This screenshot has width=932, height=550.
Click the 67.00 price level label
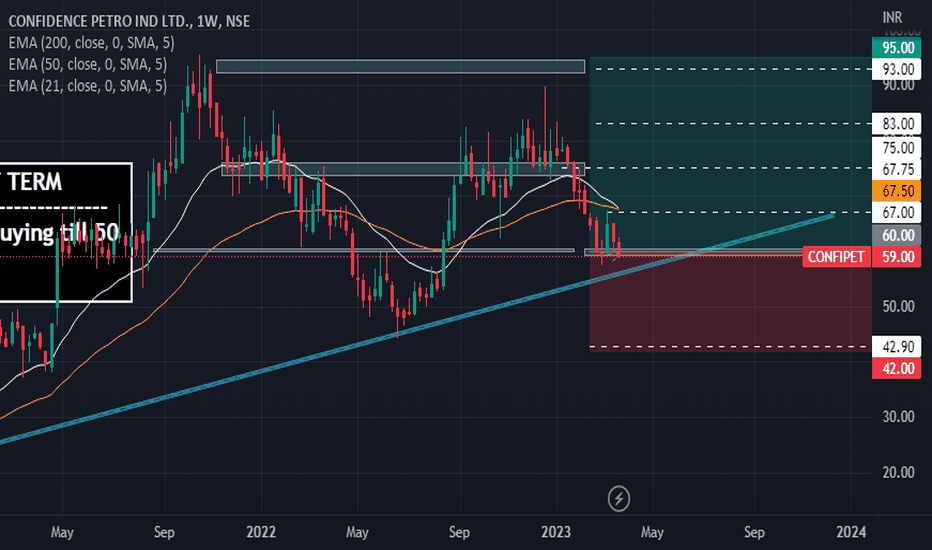[898, 212]
